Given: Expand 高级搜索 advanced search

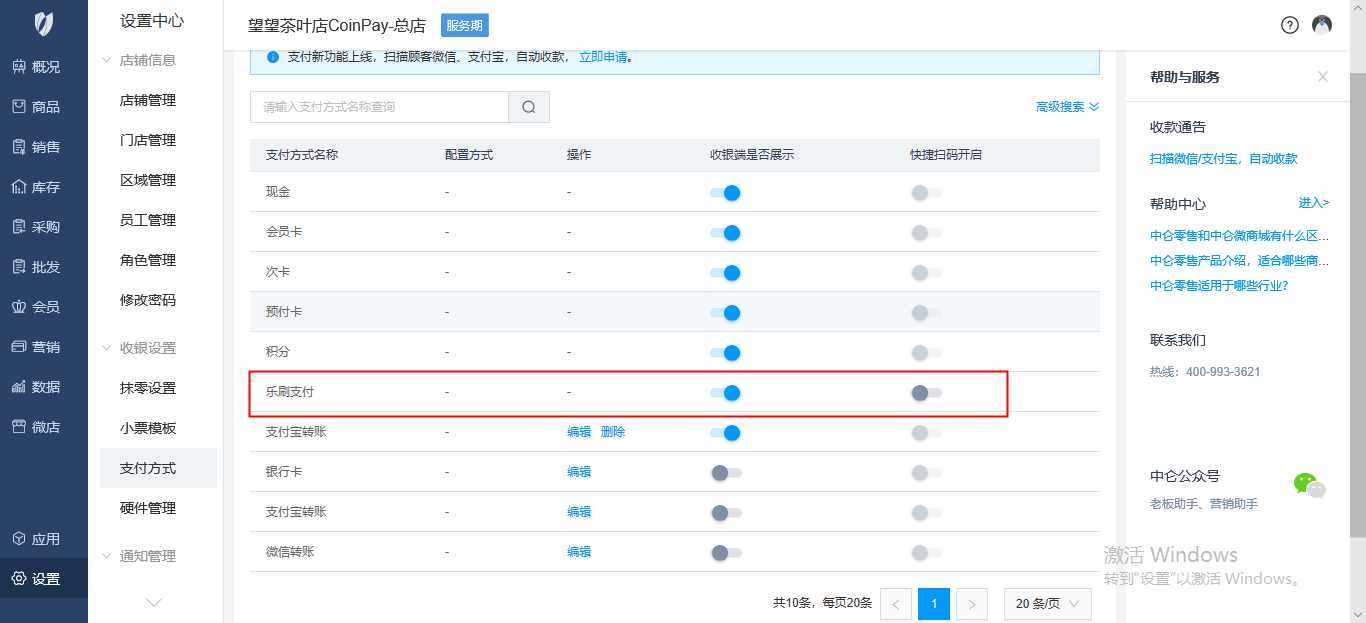Looking at the screenshot, I should [x=1067, y=107].
